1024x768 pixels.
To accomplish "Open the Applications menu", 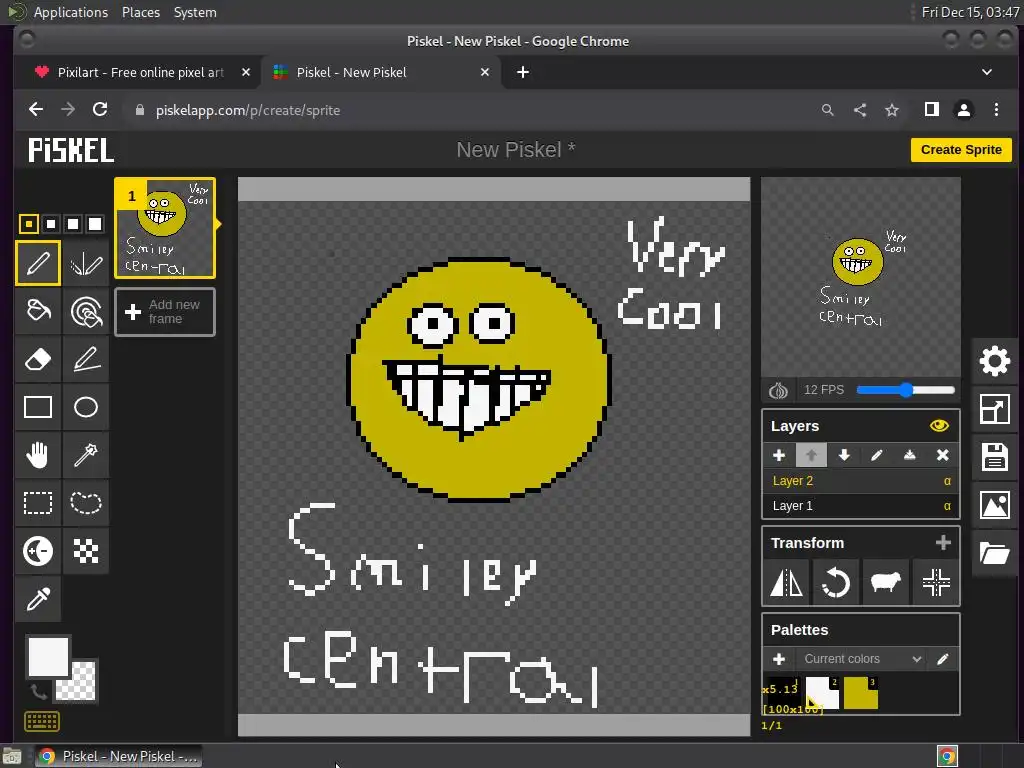I will click(x=71, y=12).
